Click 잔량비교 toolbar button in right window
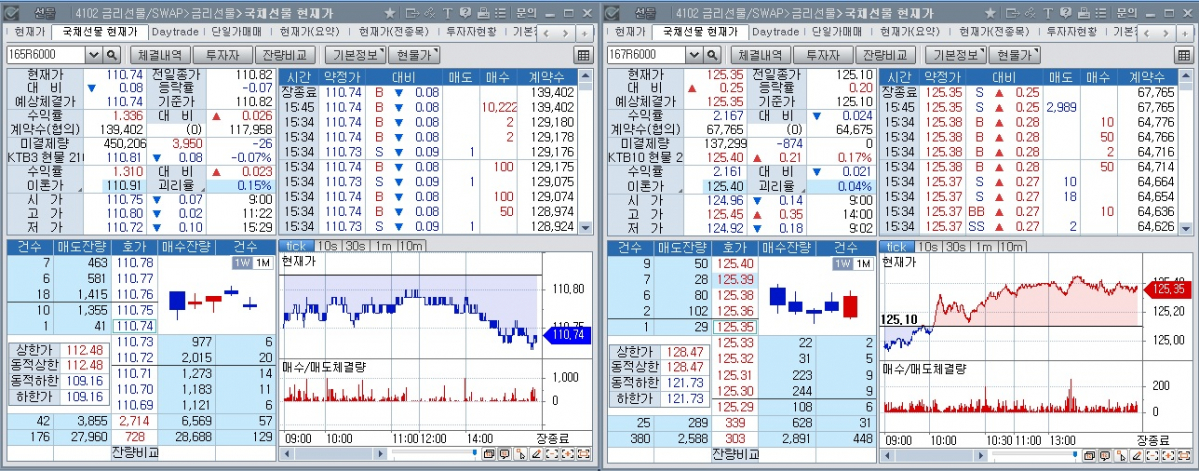 click(885, 54)
